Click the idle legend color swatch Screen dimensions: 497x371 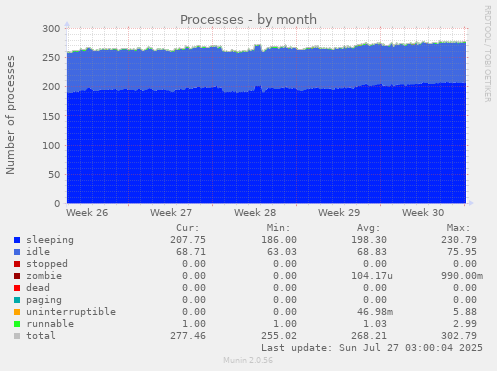point(17,252)
